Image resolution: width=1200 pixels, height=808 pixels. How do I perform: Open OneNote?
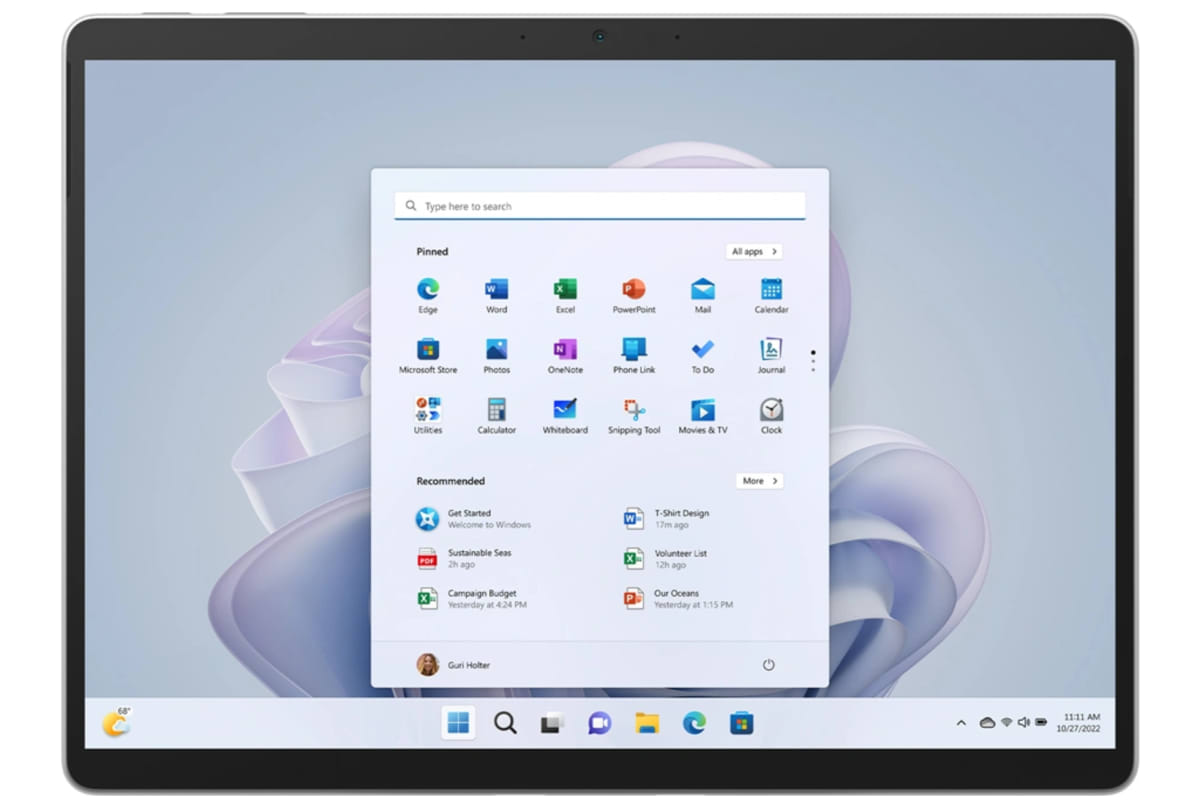[564, 350]
